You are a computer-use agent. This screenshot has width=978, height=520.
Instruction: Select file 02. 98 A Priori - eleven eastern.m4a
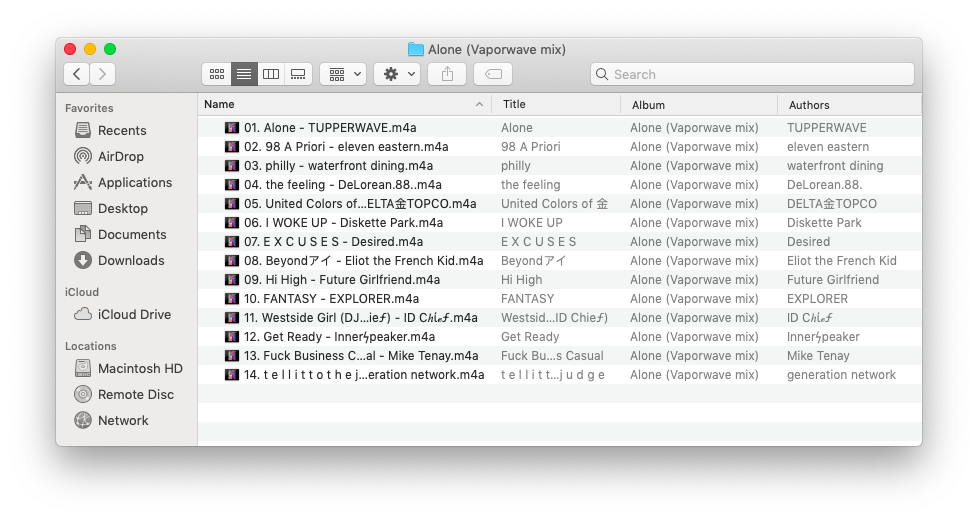point(346,147)
